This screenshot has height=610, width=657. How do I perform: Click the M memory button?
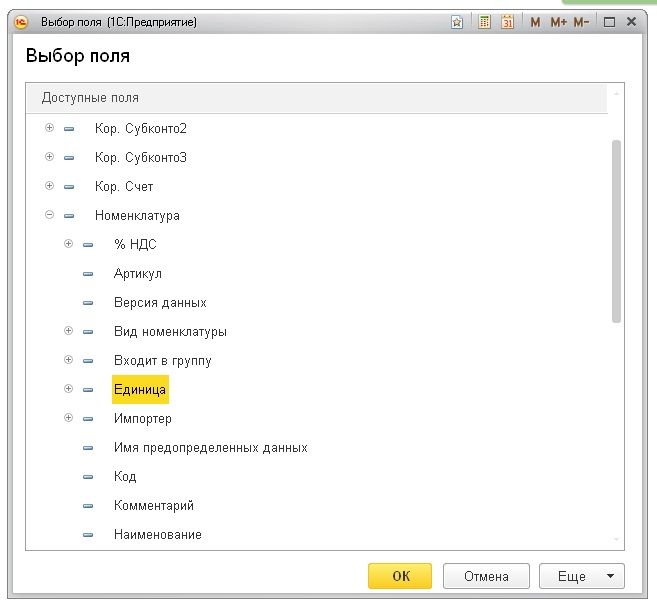coord(535,22)
